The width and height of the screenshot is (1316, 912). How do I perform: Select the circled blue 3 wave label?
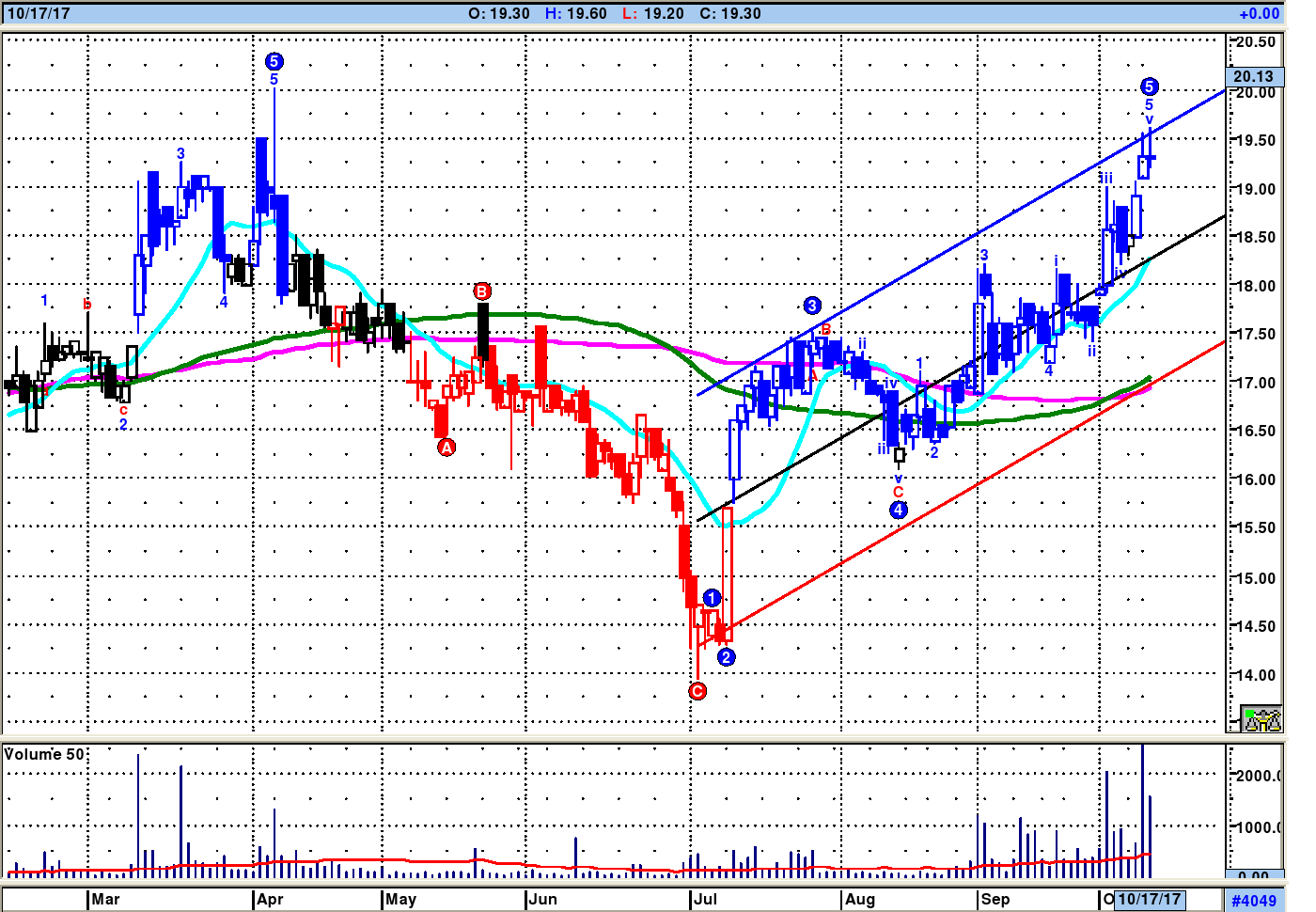pyautogui.click(x=812, y=306)
